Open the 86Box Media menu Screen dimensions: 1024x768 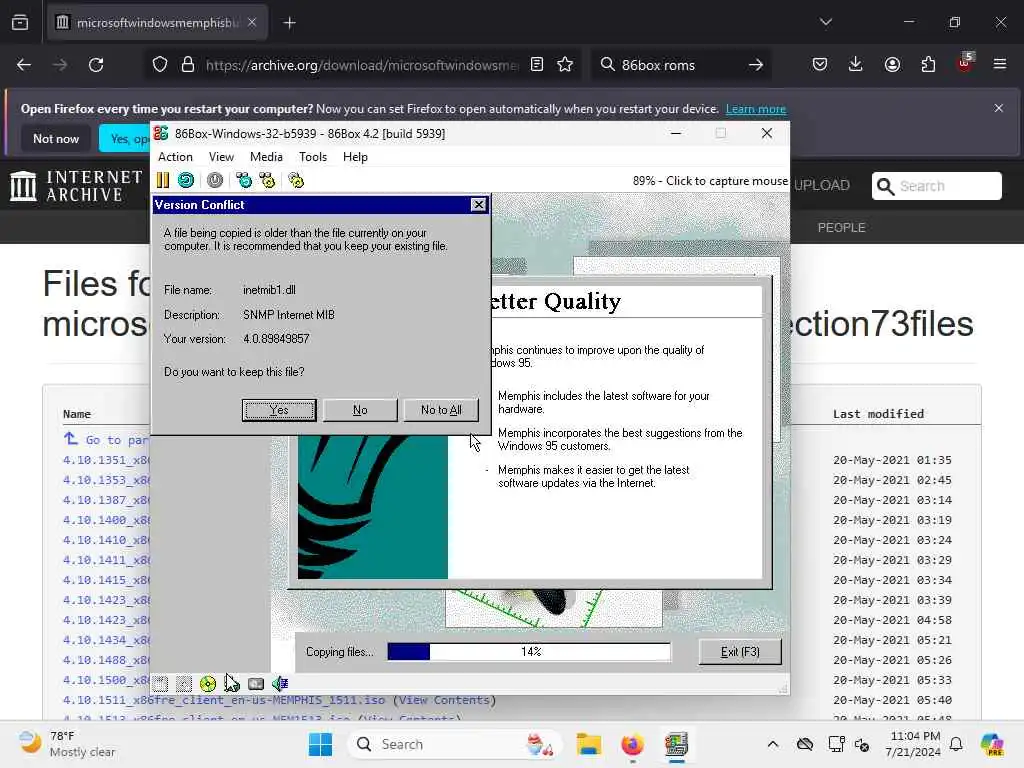(x=266, y=157)
